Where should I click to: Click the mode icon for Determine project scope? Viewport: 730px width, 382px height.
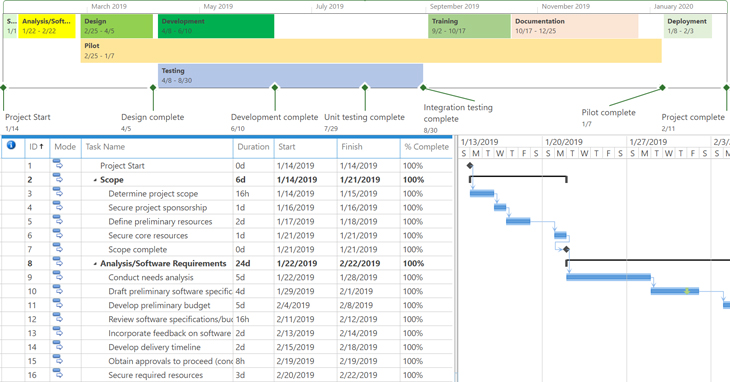pyautogui.click(x=58, y=192)
